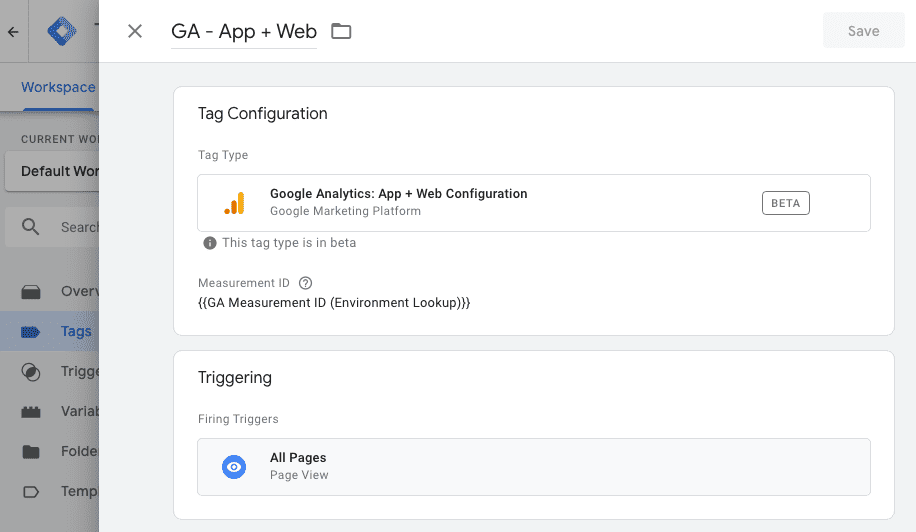916x532 pixels.
Task: Open Folders in the sidebar menu
Action: tap(50, 451)
